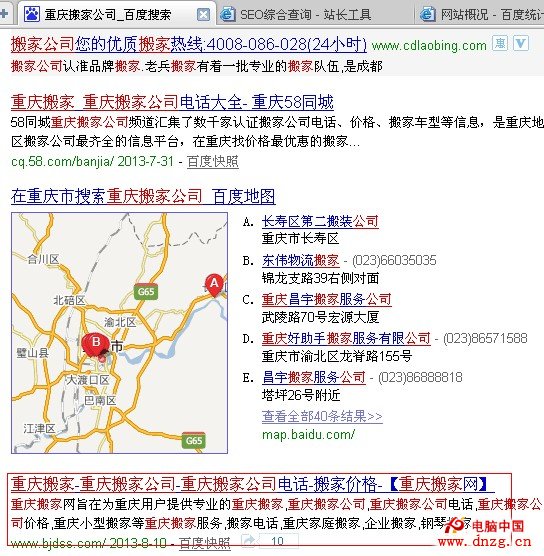544x556 pixels.
Task: Click the IE icon on SEO综合查询 tab
Action: point(227,14)
